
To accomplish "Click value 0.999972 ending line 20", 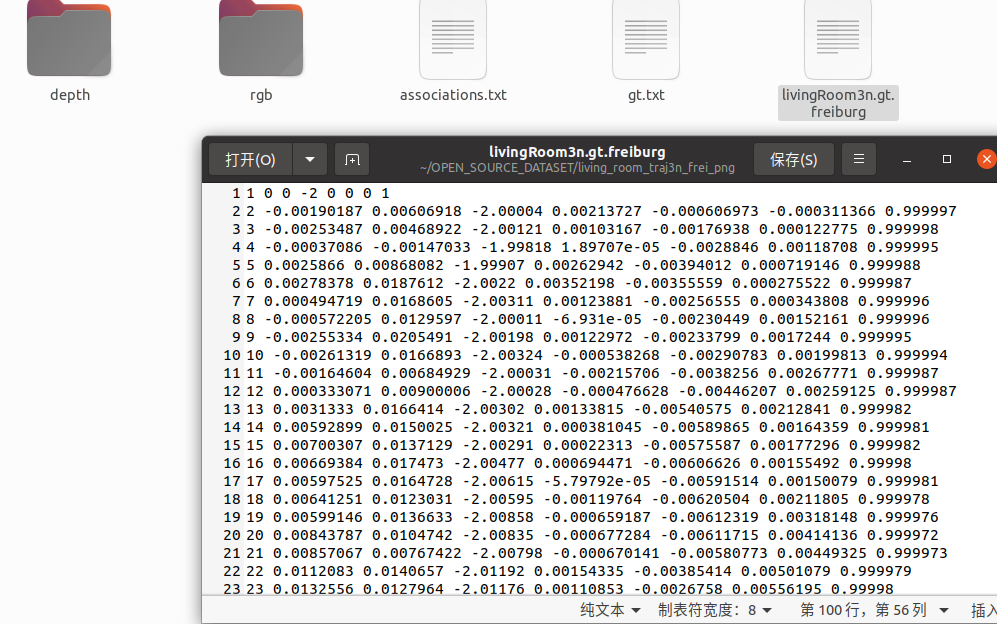I will pyautogui.click(x=903, y=535).
